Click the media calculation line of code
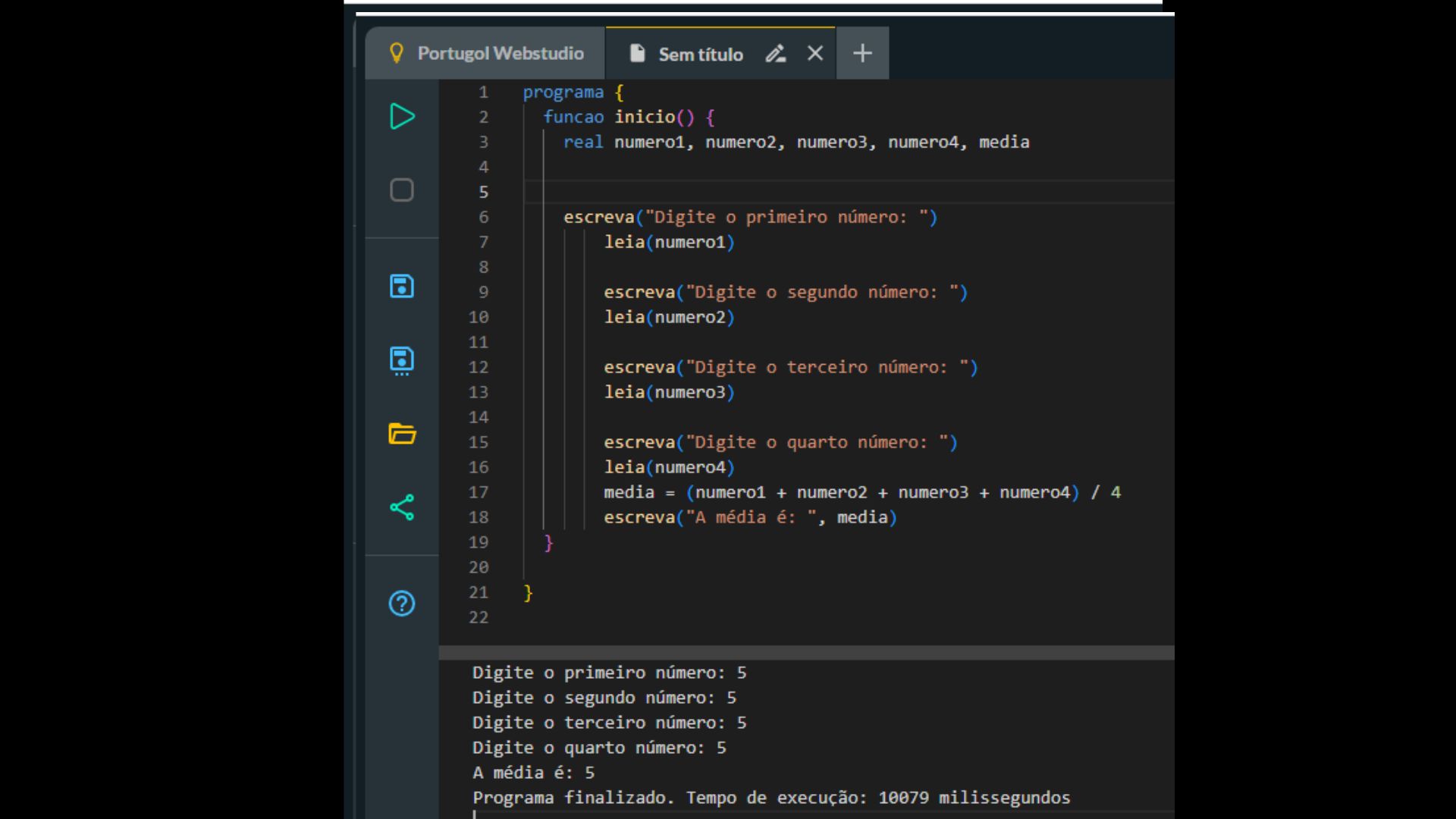 coord(861,492)
